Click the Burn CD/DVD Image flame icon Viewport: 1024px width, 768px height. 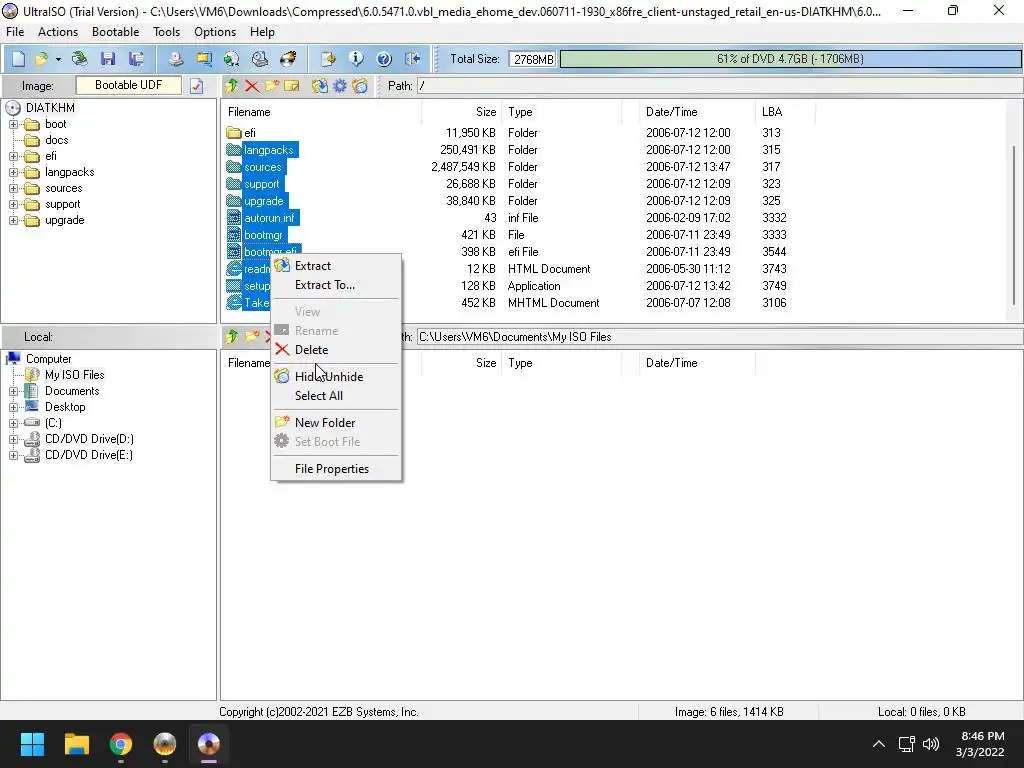point(288,59)
